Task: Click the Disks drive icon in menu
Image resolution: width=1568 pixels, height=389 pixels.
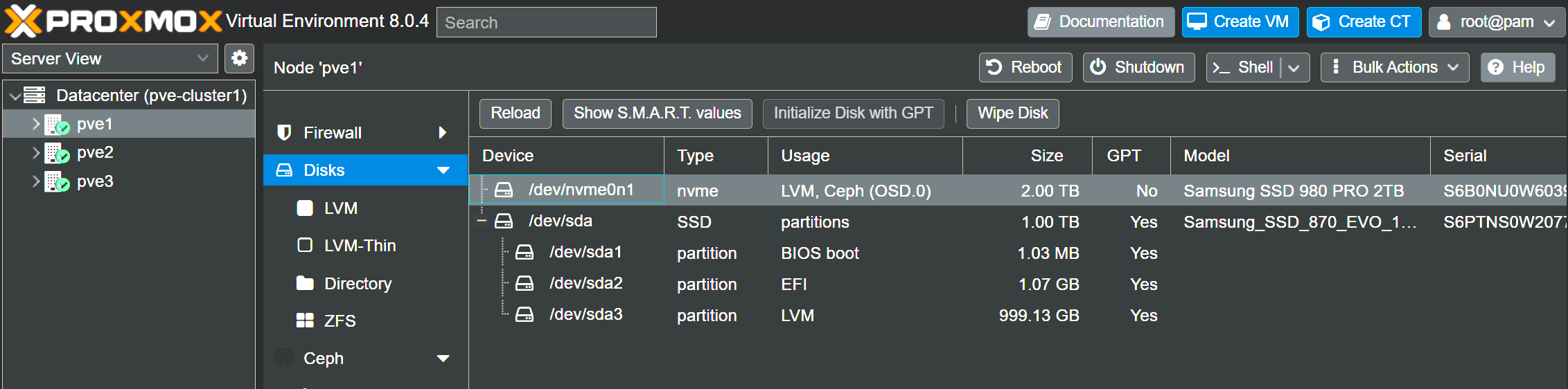Action: click(284, 170)
